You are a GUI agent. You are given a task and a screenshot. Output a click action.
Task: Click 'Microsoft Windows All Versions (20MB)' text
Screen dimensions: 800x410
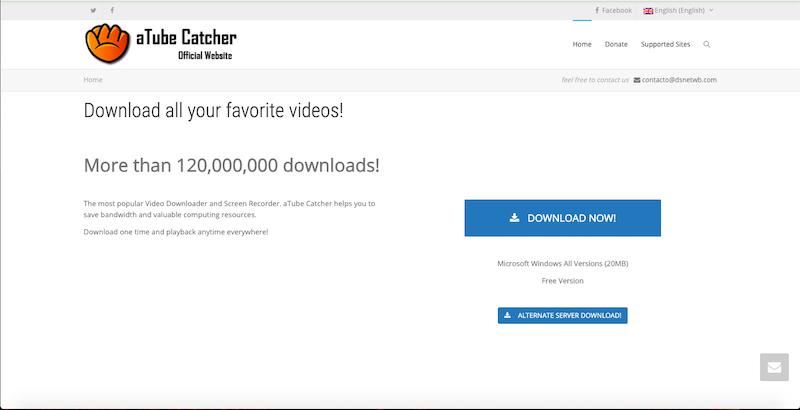(x=563, y=264)
